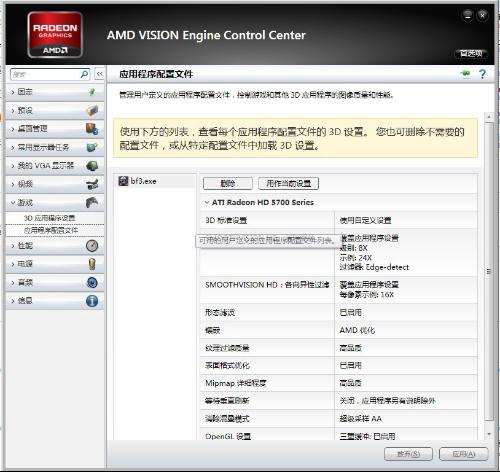Image resolution: width=500 pixels, height=472 pixels.
Task: Click the magnifier search icon
Action: 85,74
